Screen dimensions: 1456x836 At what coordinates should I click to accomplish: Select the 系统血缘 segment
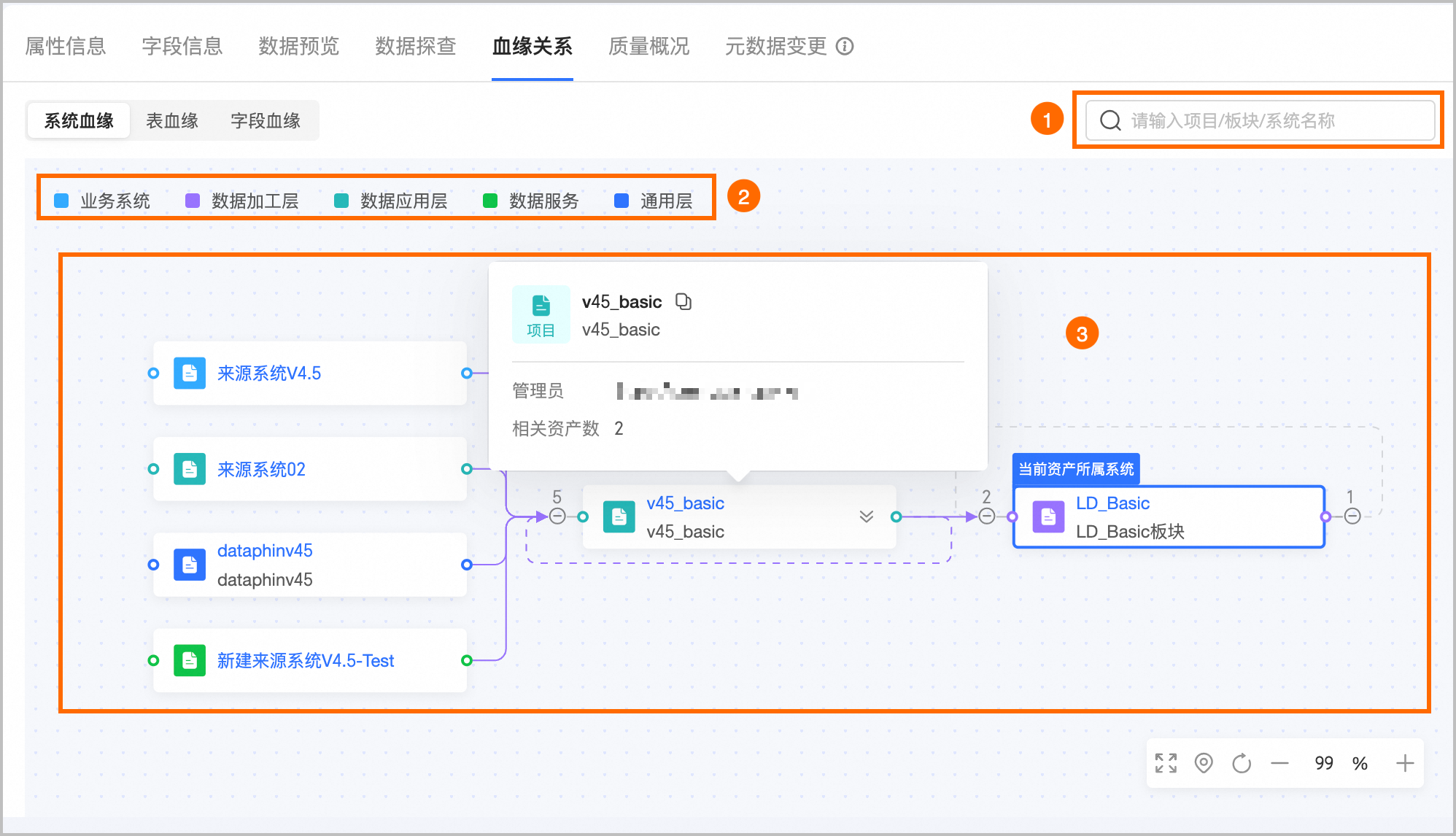[x=79, y=120]
